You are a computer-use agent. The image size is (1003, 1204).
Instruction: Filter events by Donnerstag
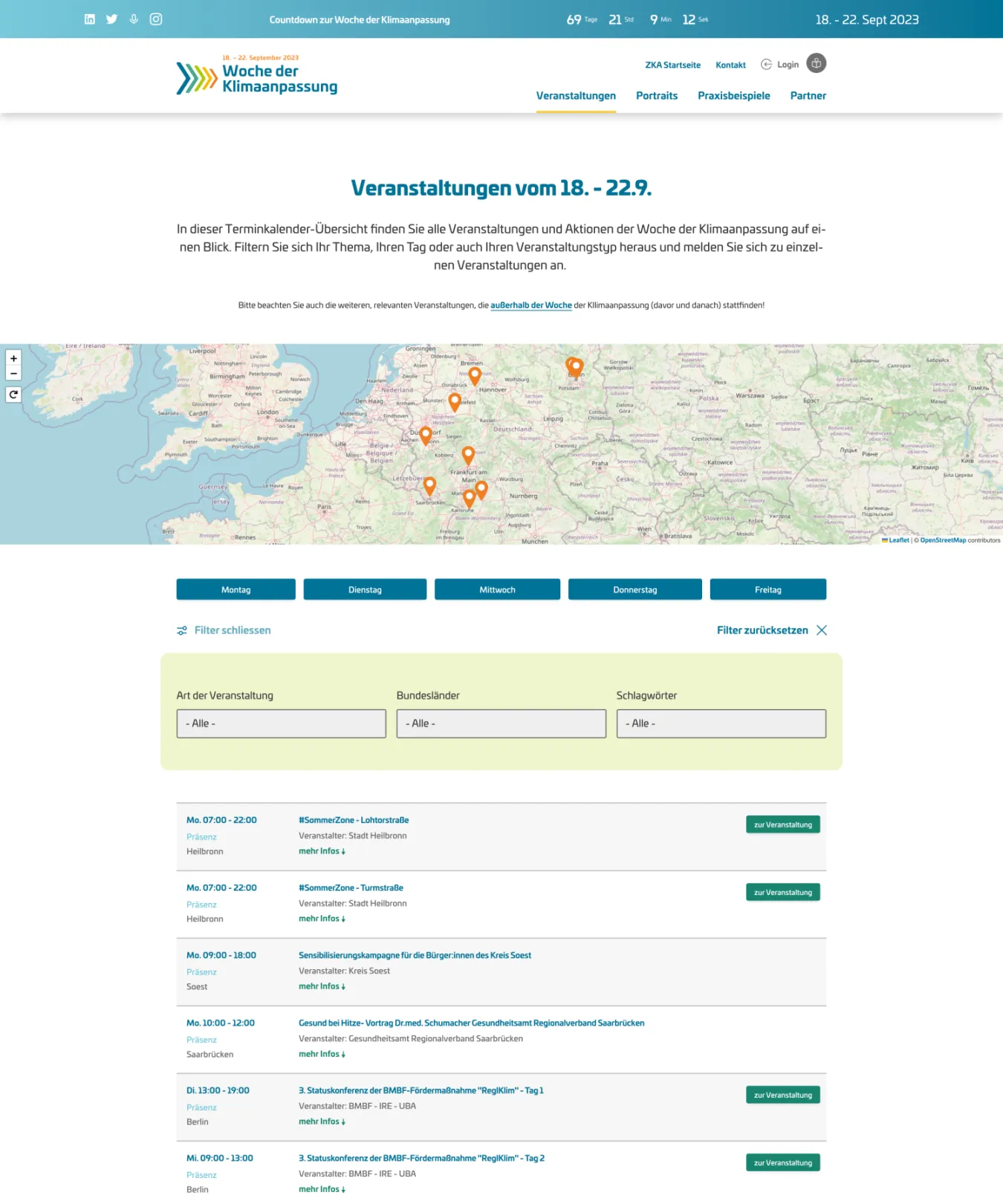click(634, 589)
